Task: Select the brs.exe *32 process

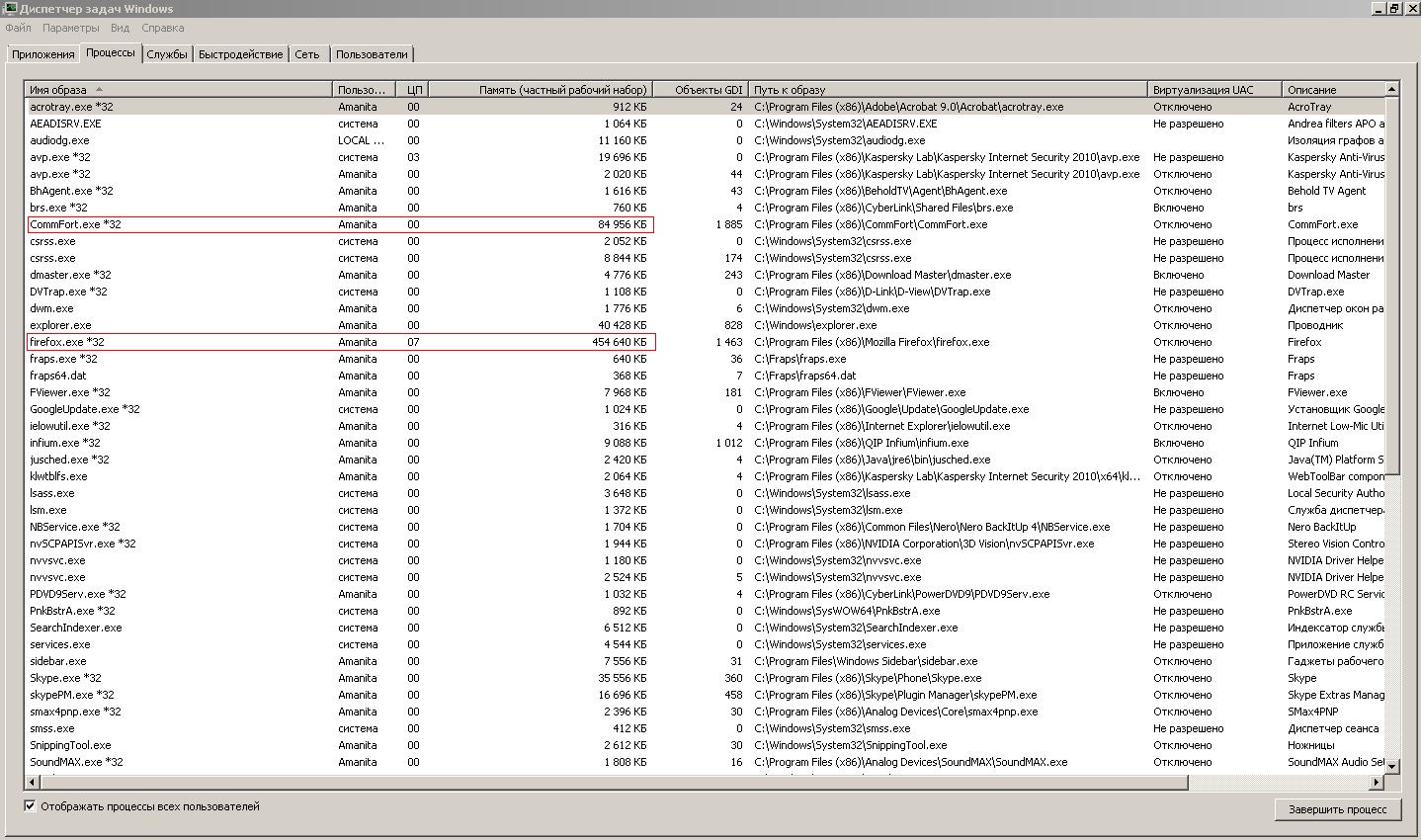Action: pos(706,208)
